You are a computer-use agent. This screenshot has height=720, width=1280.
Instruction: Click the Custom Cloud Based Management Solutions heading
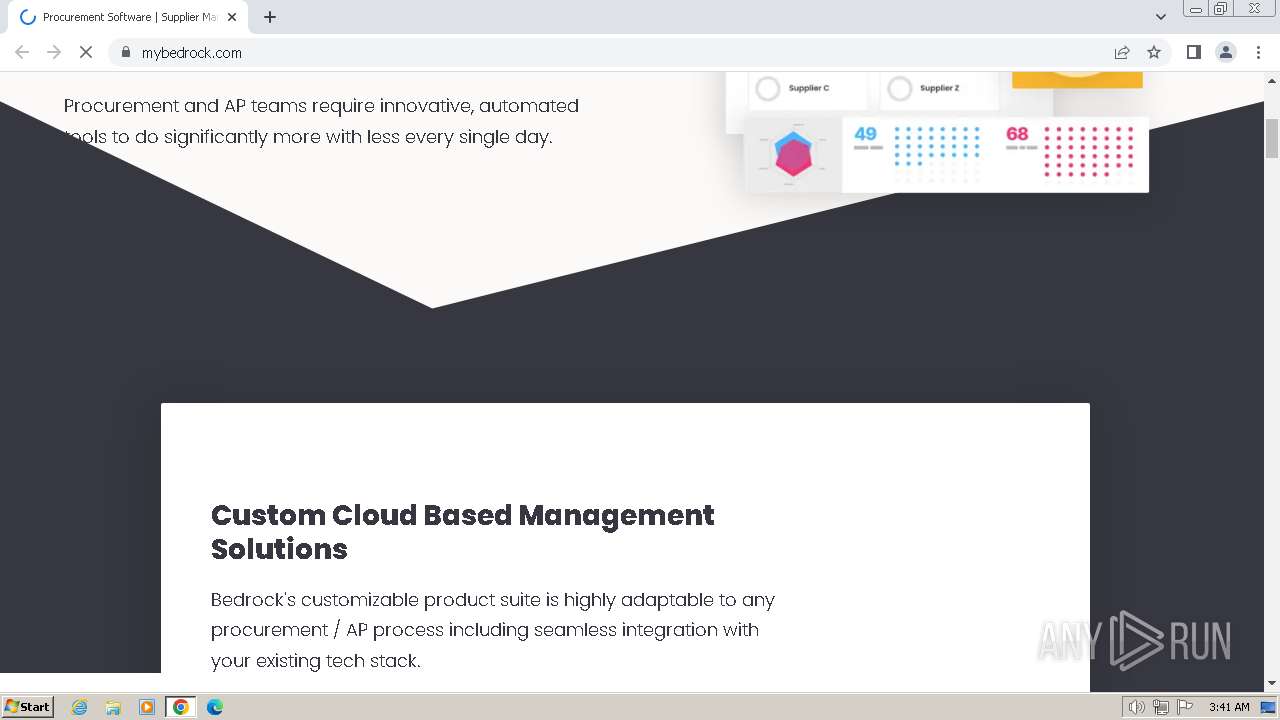coord(462,532)
